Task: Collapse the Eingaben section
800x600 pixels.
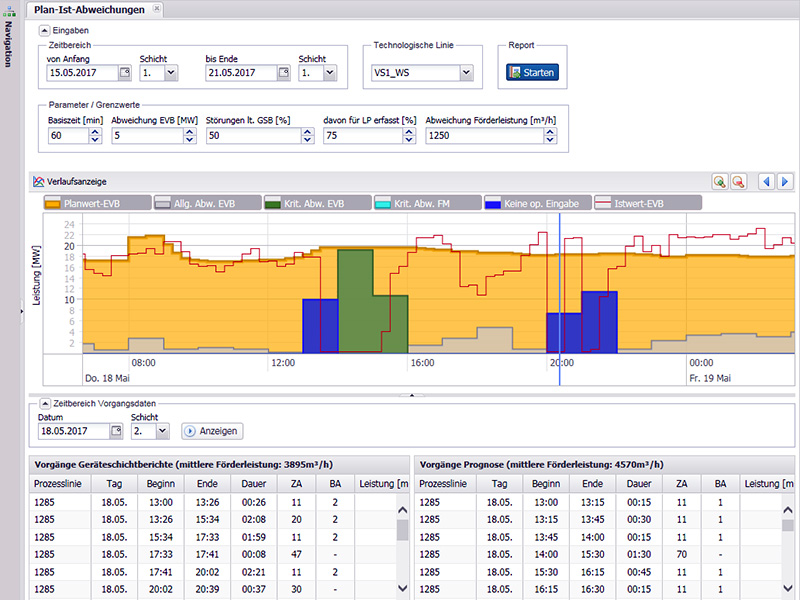Action: click(44, 31)
